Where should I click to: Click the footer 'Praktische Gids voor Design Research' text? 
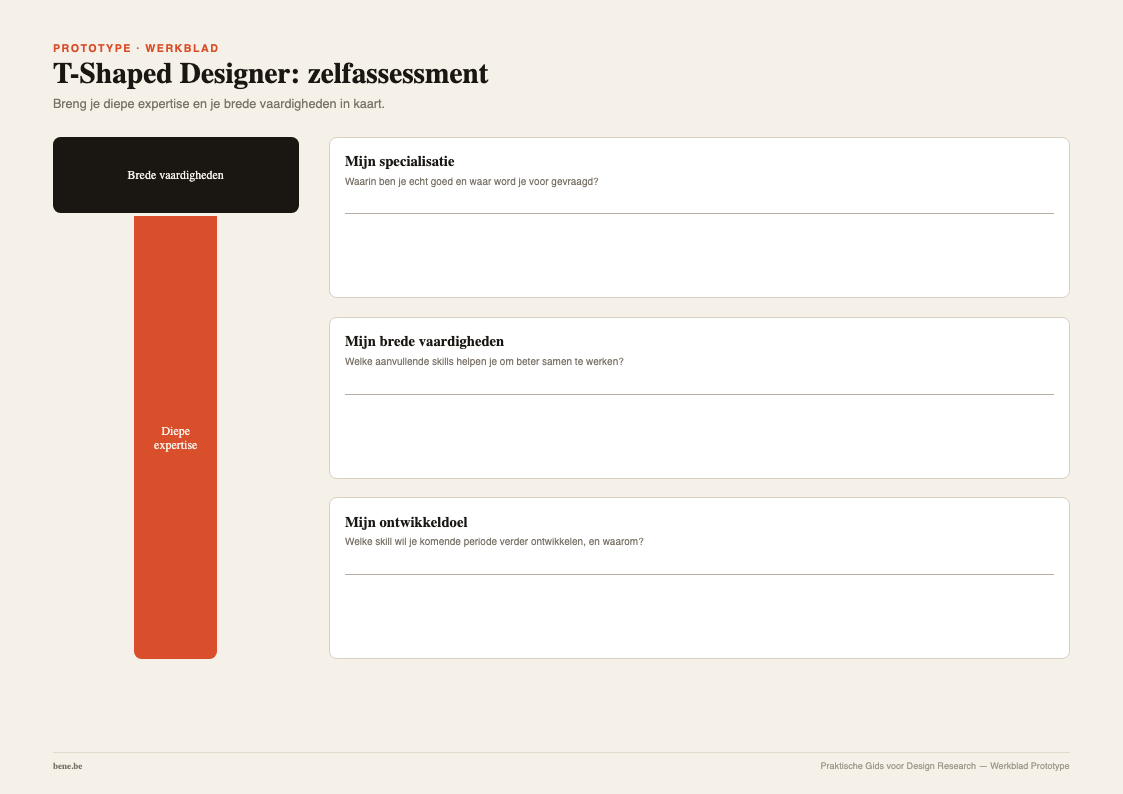click(x=898, y=766)
